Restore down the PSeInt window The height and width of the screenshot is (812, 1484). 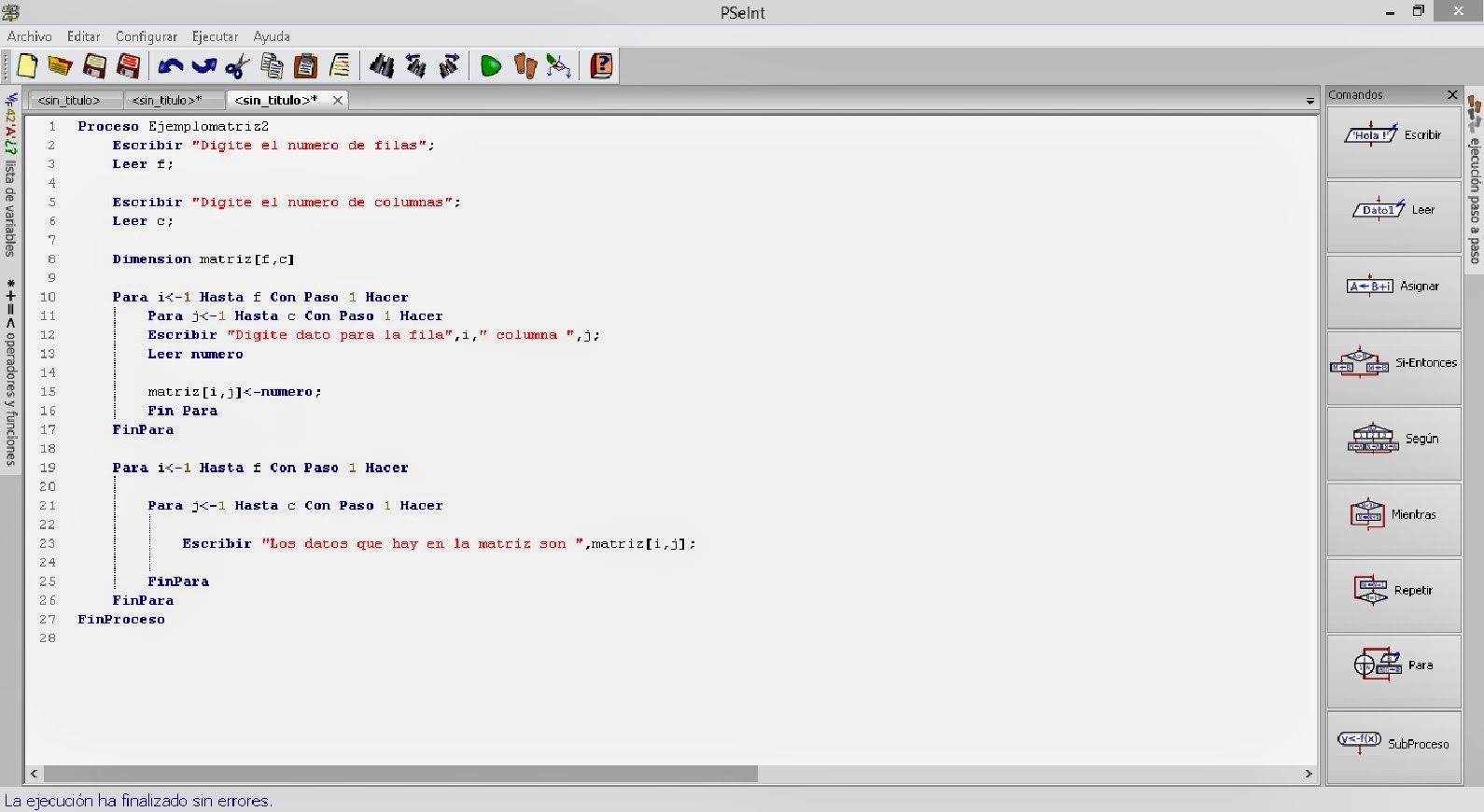1418,11
